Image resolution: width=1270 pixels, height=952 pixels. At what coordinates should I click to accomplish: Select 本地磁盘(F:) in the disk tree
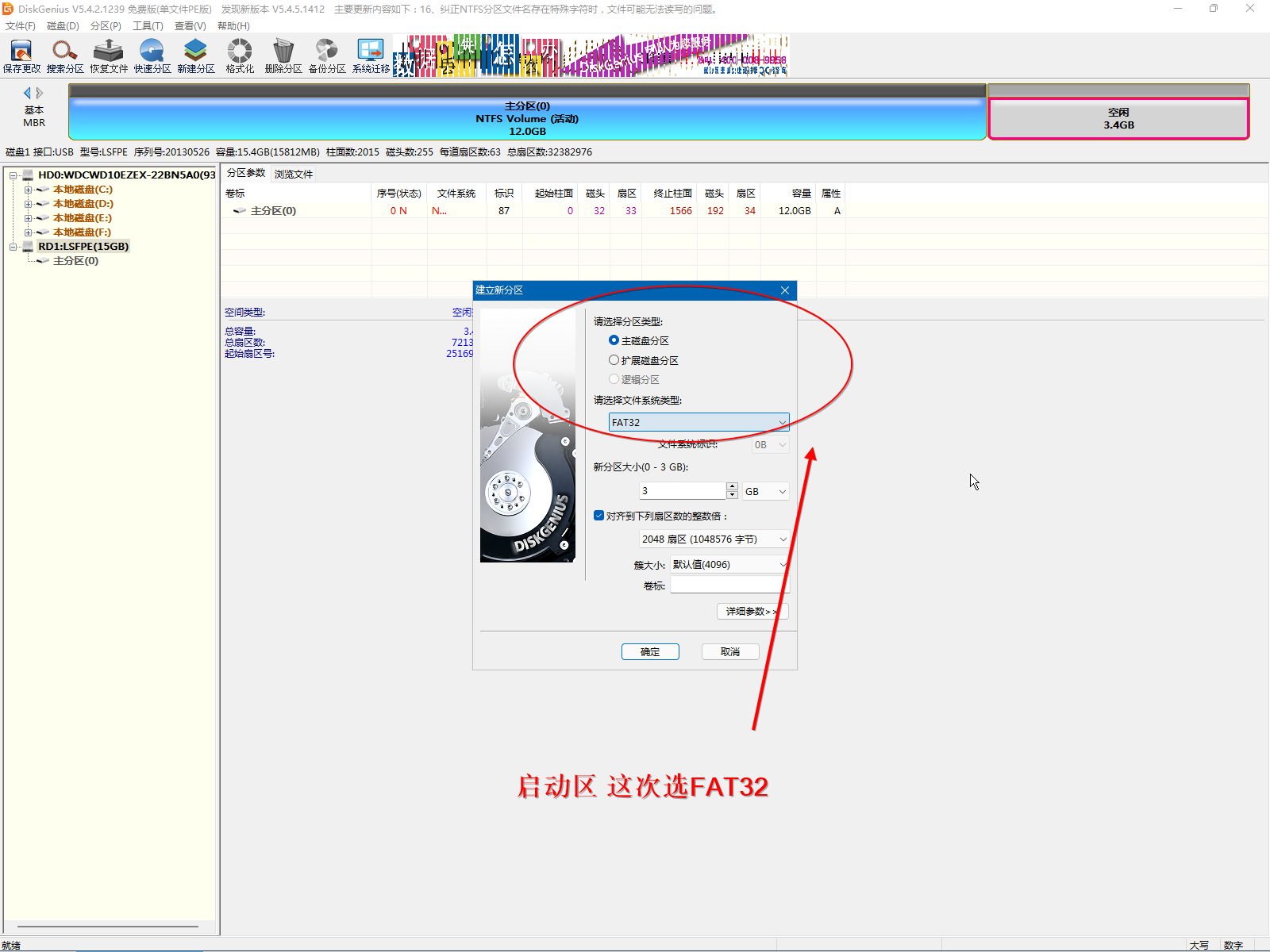[x=82, y=232]
